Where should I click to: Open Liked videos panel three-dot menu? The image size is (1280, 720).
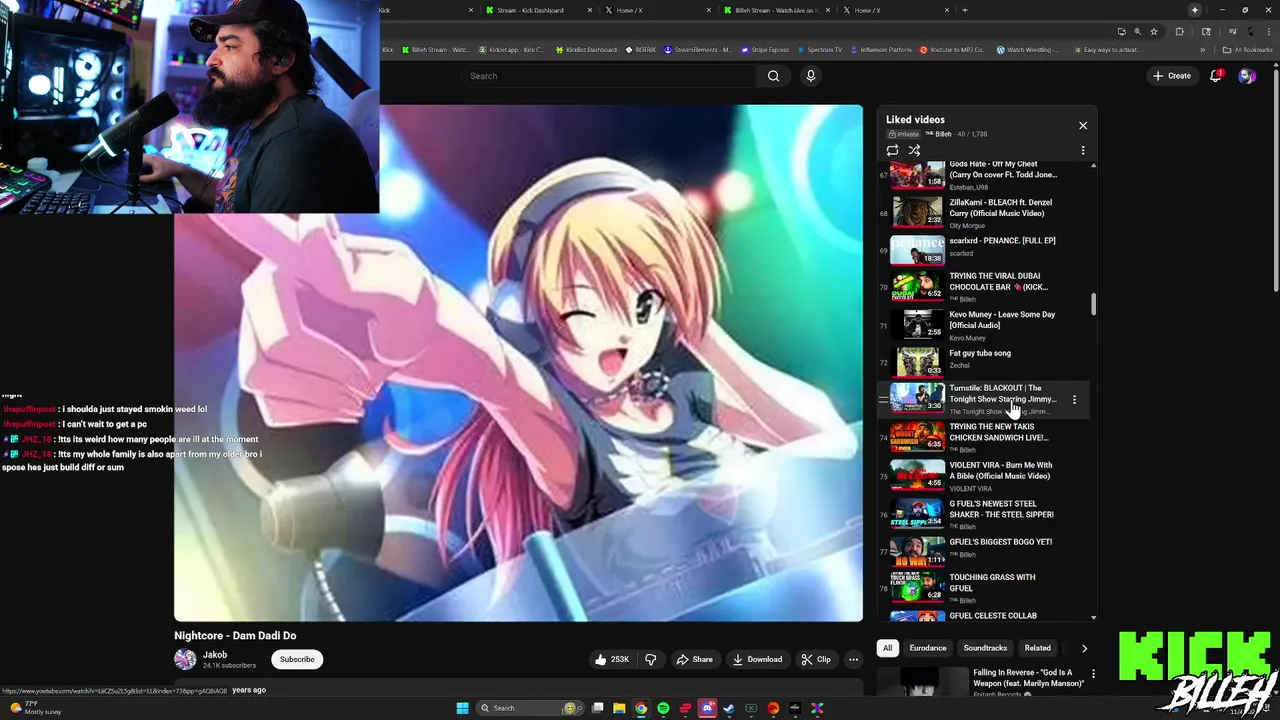pos(1083,150)
